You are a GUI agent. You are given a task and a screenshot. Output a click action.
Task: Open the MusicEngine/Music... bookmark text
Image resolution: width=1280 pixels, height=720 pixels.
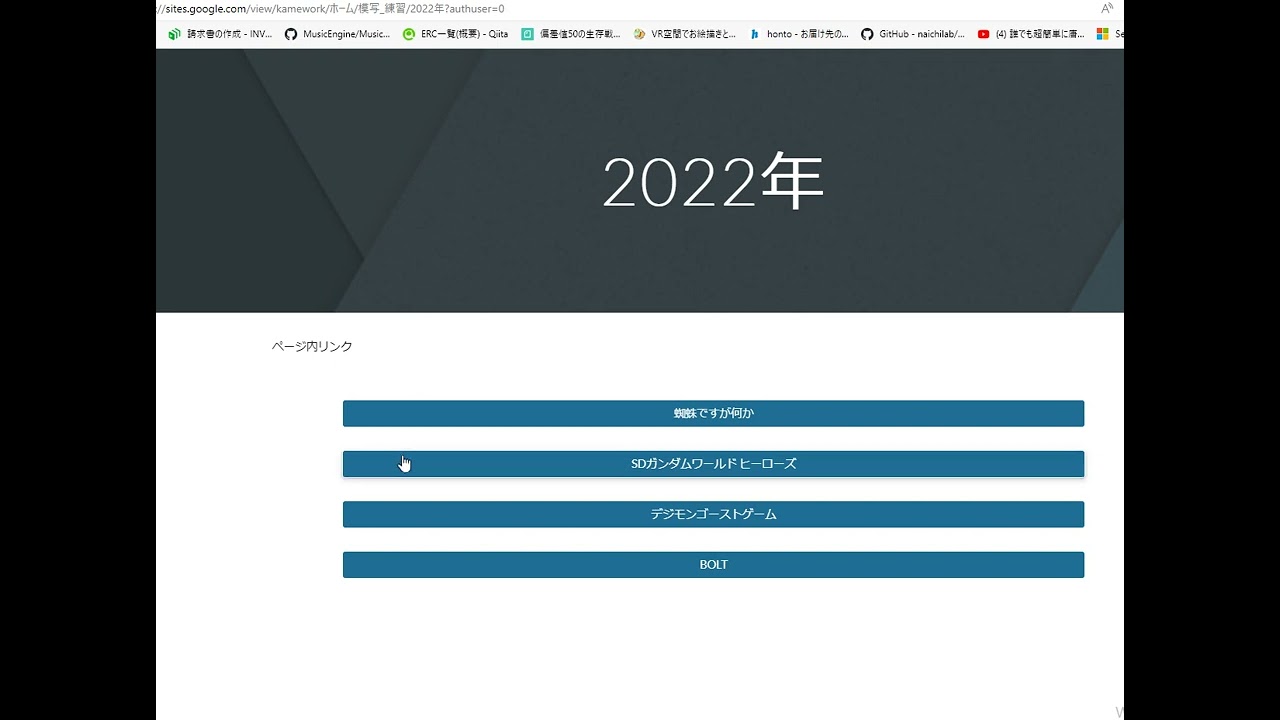coord(346,34)
